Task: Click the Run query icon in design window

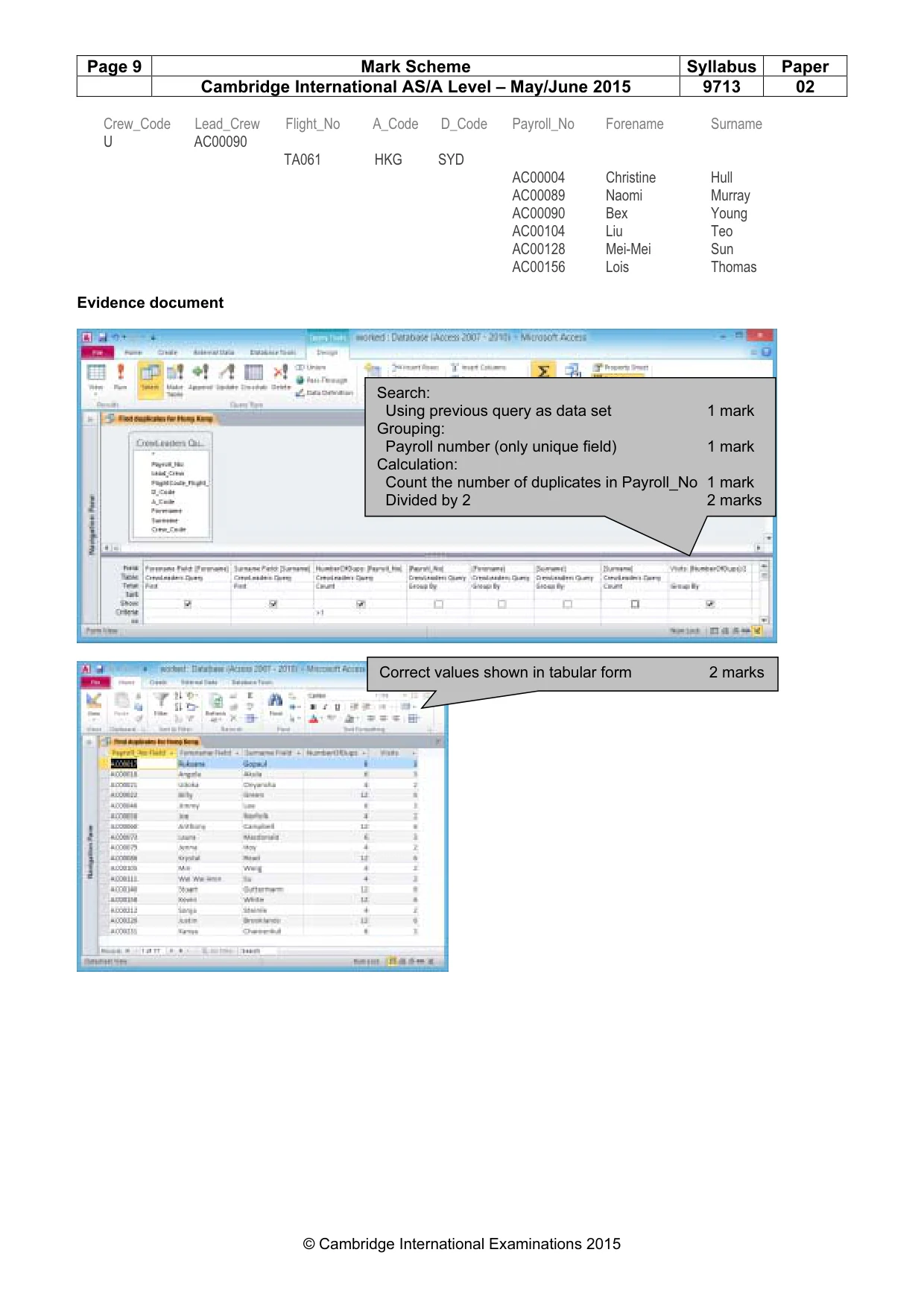Action: [120, 372]
